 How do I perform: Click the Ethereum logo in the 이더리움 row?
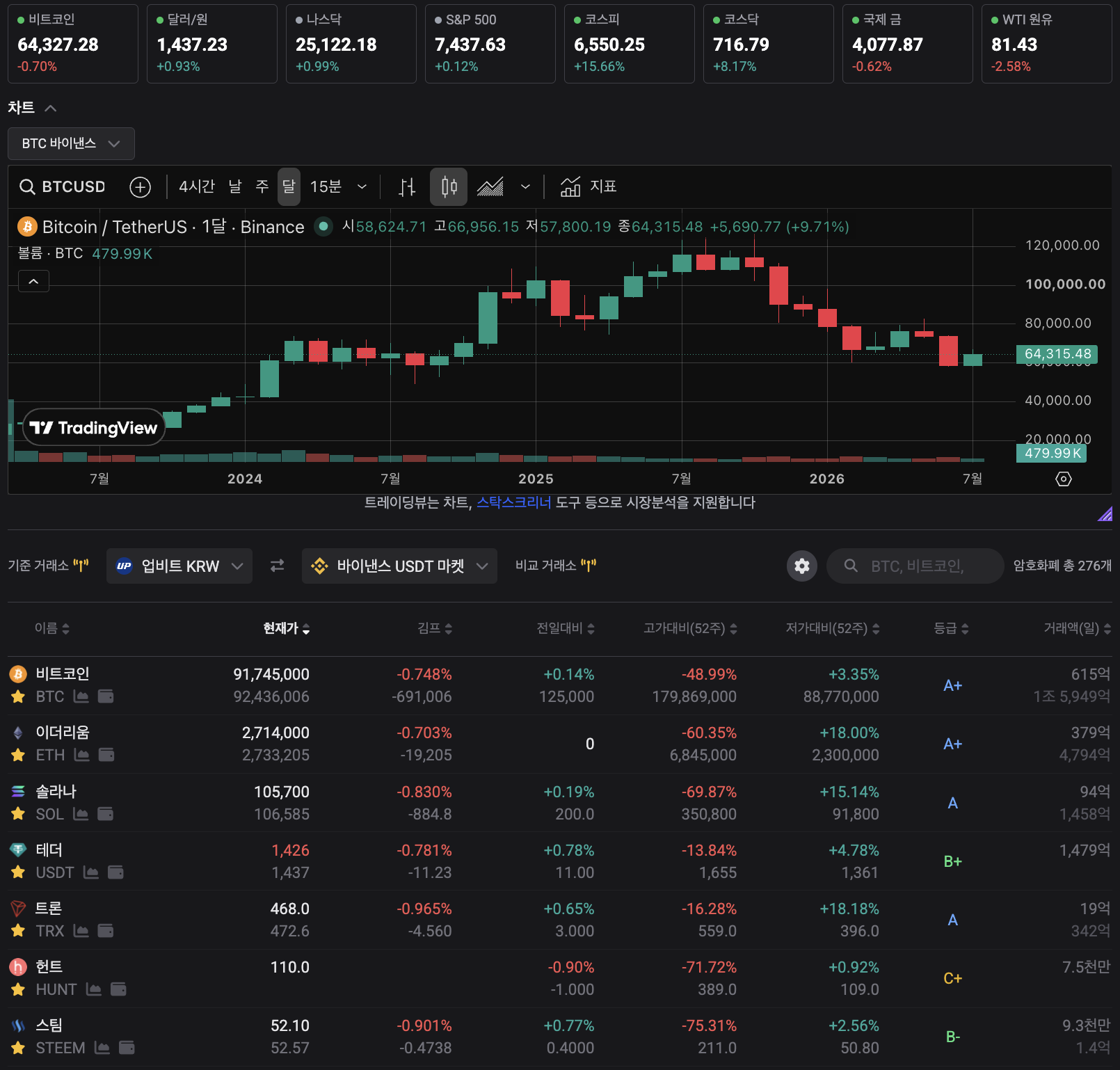[18, 732]
